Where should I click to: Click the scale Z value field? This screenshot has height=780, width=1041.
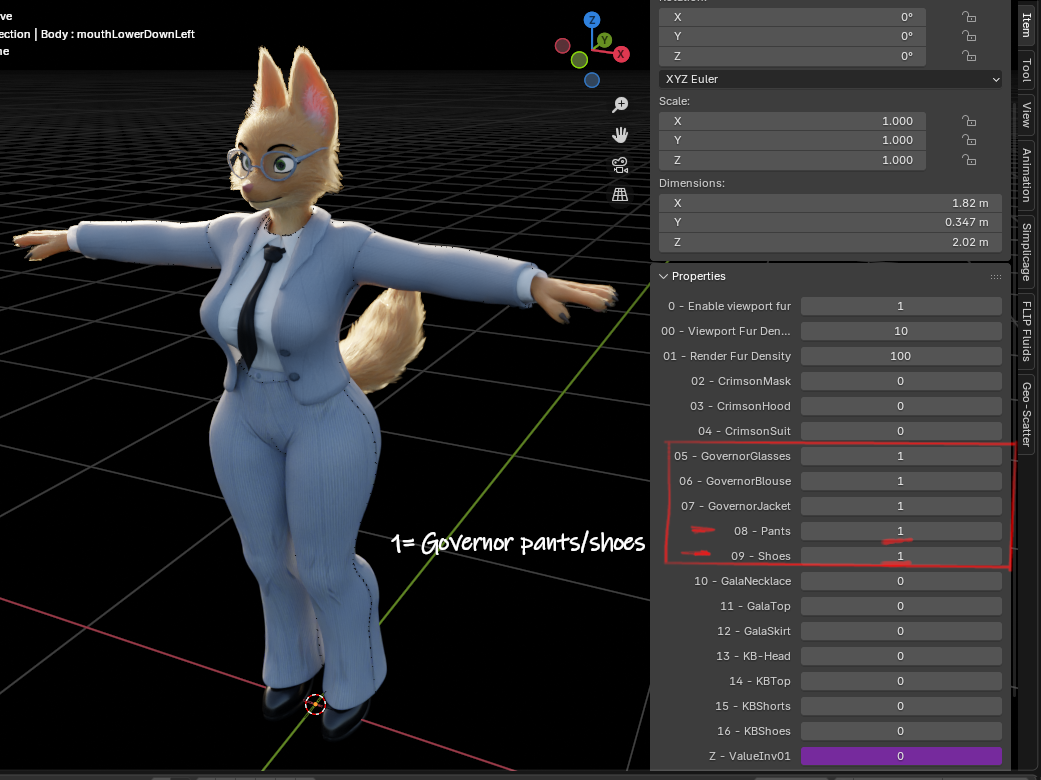pos(792,160)
